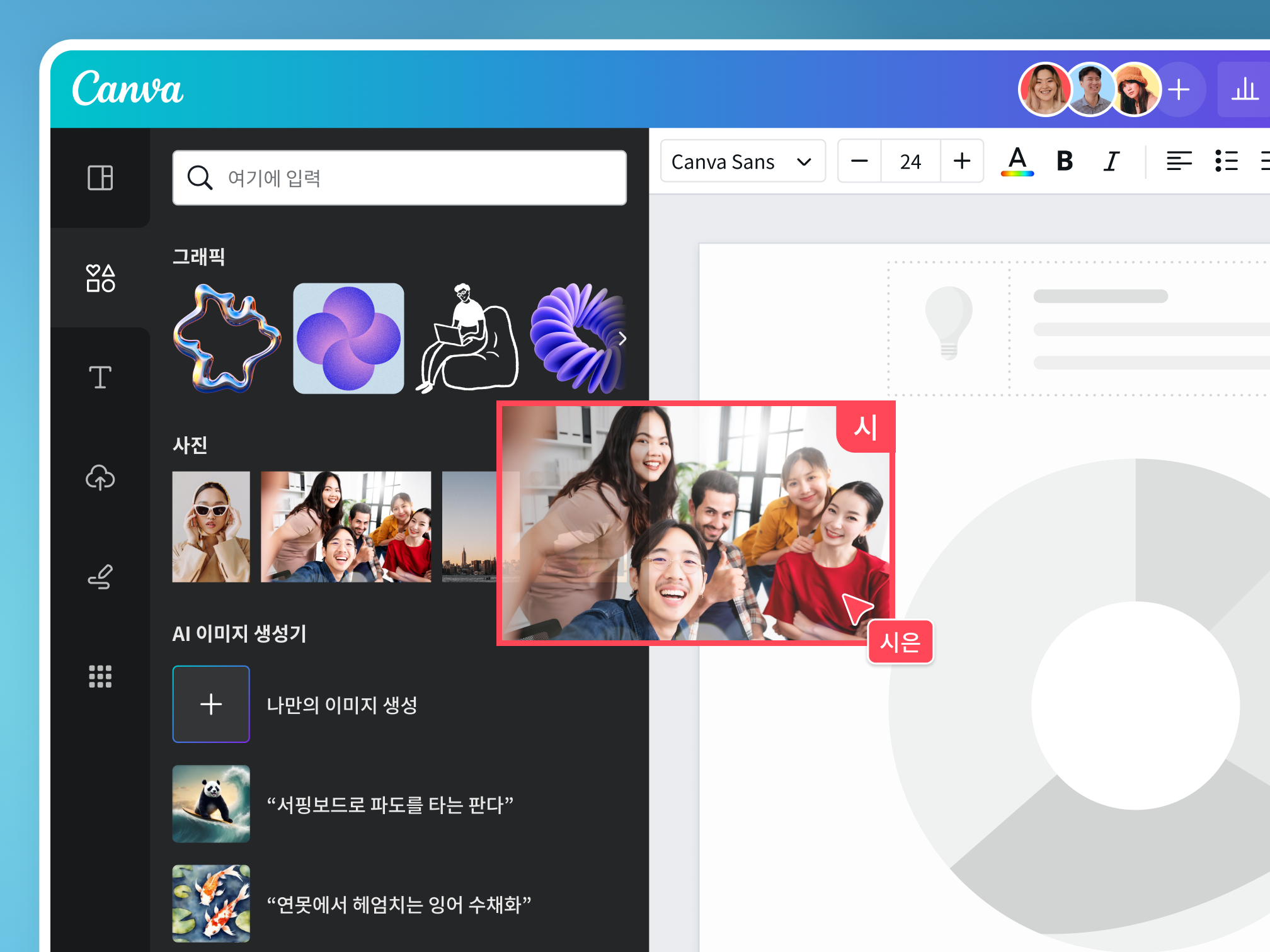Open the text color picker
This screenshot has height=952, width=1270.
coord(1017,162)
